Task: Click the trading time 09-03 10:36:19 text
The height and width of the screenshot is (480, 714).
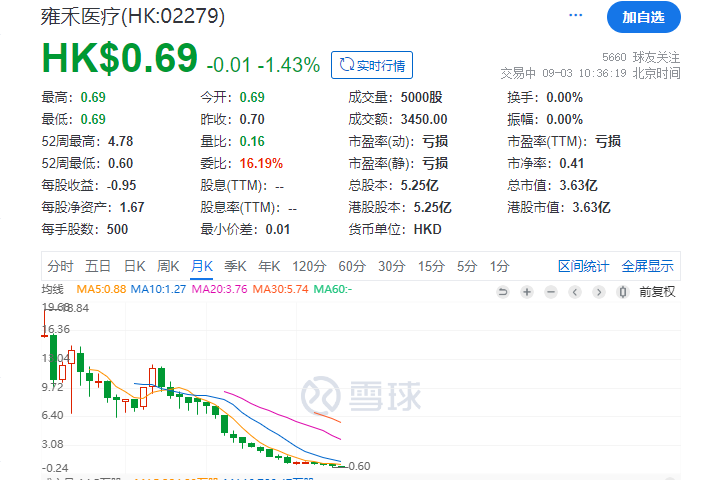Action: pyautogui.click(x=584, y=73)
